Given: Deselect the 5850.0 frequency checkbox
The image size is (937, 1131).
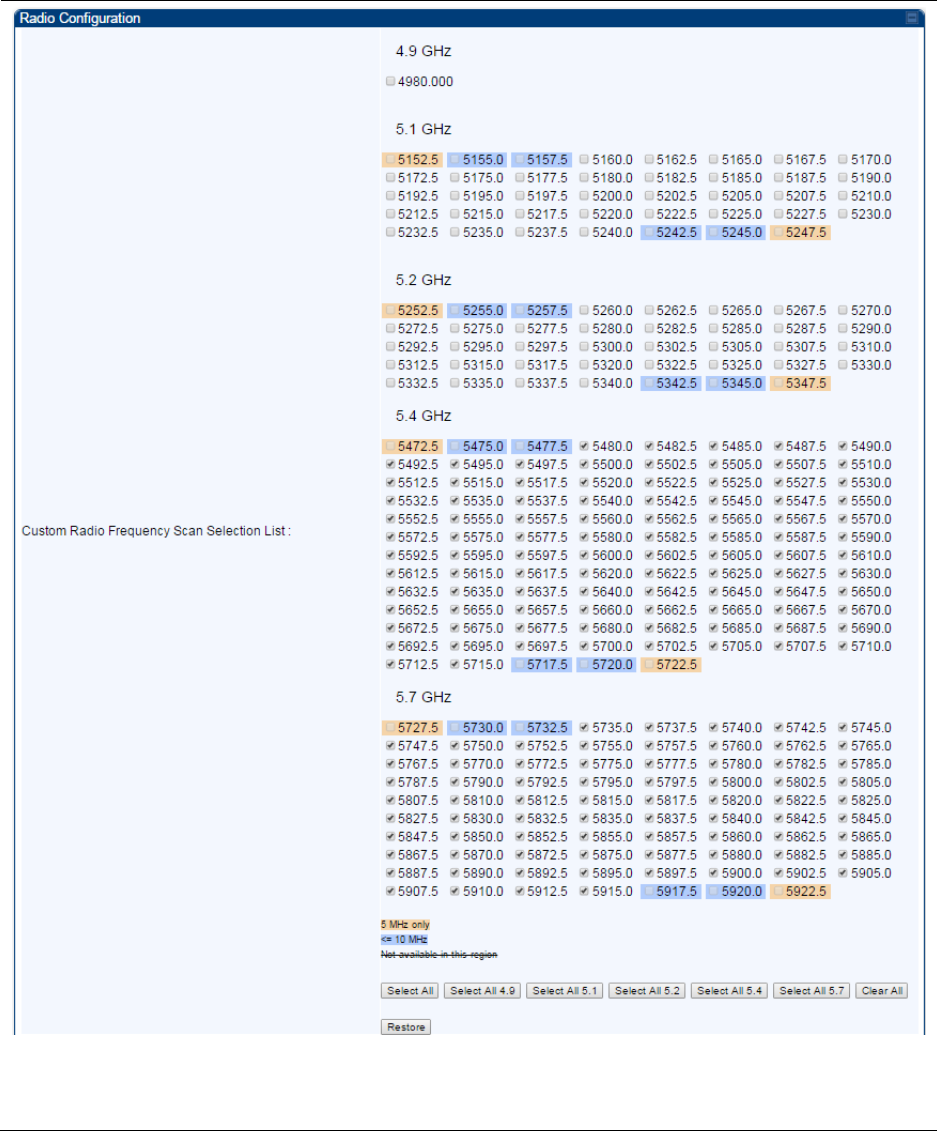Looking at the screenshot, I should point(454,837).
